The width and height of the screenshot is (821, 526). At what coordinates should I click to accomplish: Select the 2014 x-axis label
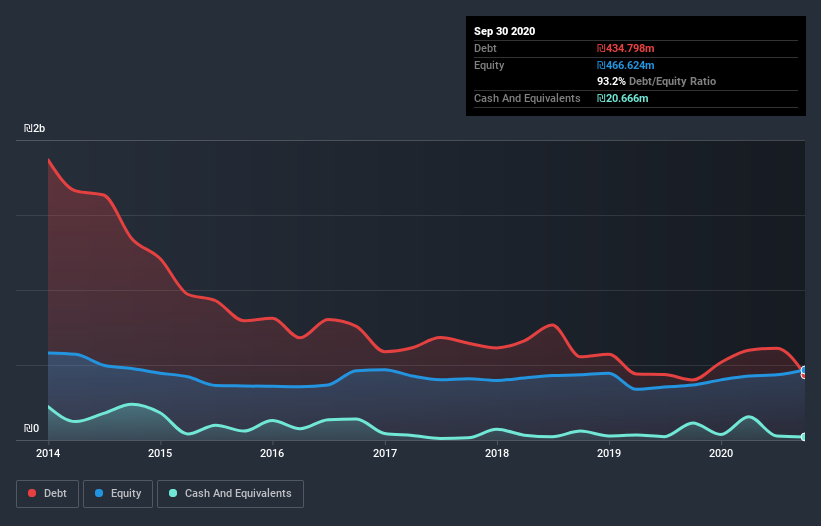coord(48,453)
